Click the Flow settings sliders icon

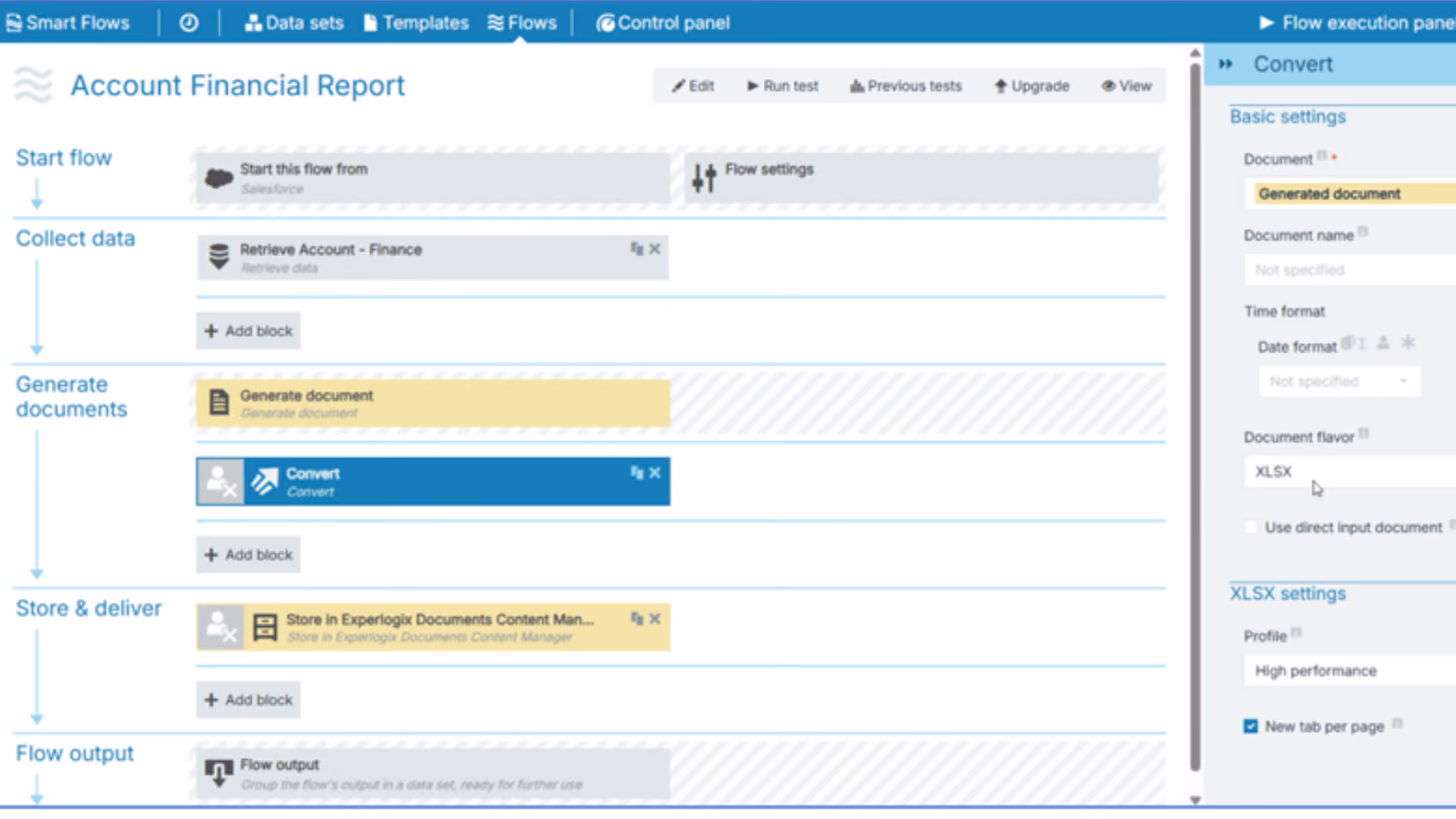coord(704,178)
